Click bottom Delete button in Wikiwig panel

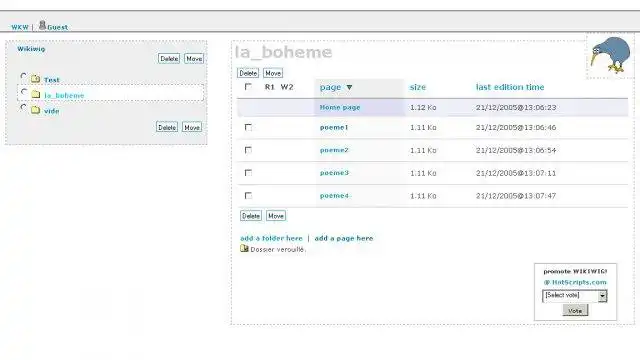click(167, 127)
